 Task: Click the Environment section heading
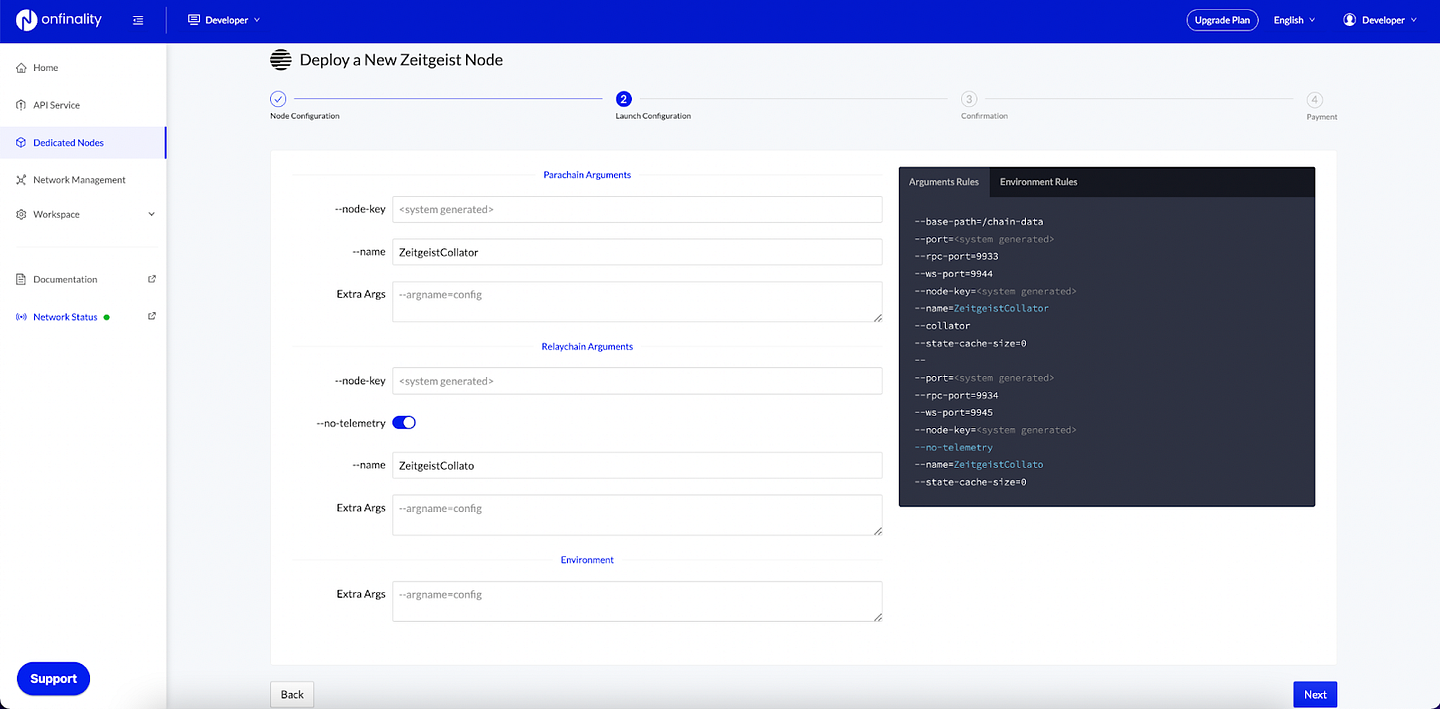click(587, 560)
